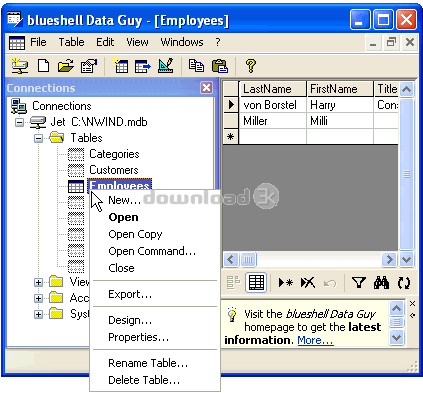Click the binoculars find icon
This screenshot has width=423, height=393.
[381, 283]
